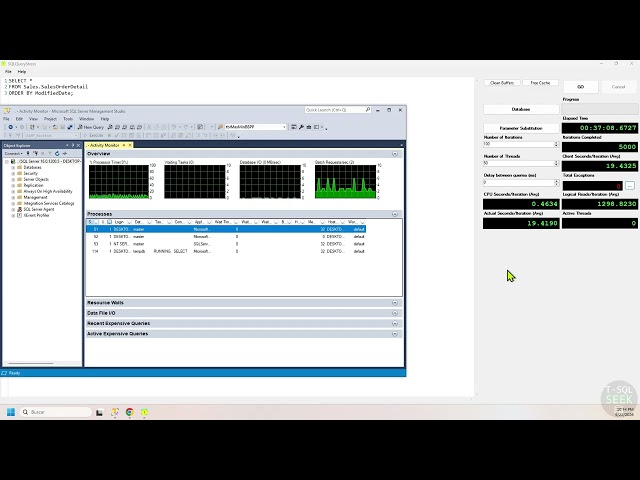This screenshot has width=640, height=480.
Task: Open the File menu in SQLQueryStress
Action: point(8,71)
